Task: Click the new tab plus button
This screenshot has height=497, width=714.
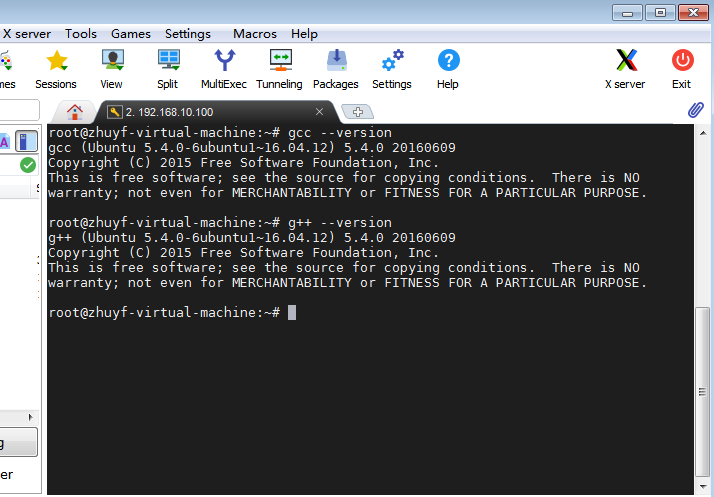Action: coord(357,112)
